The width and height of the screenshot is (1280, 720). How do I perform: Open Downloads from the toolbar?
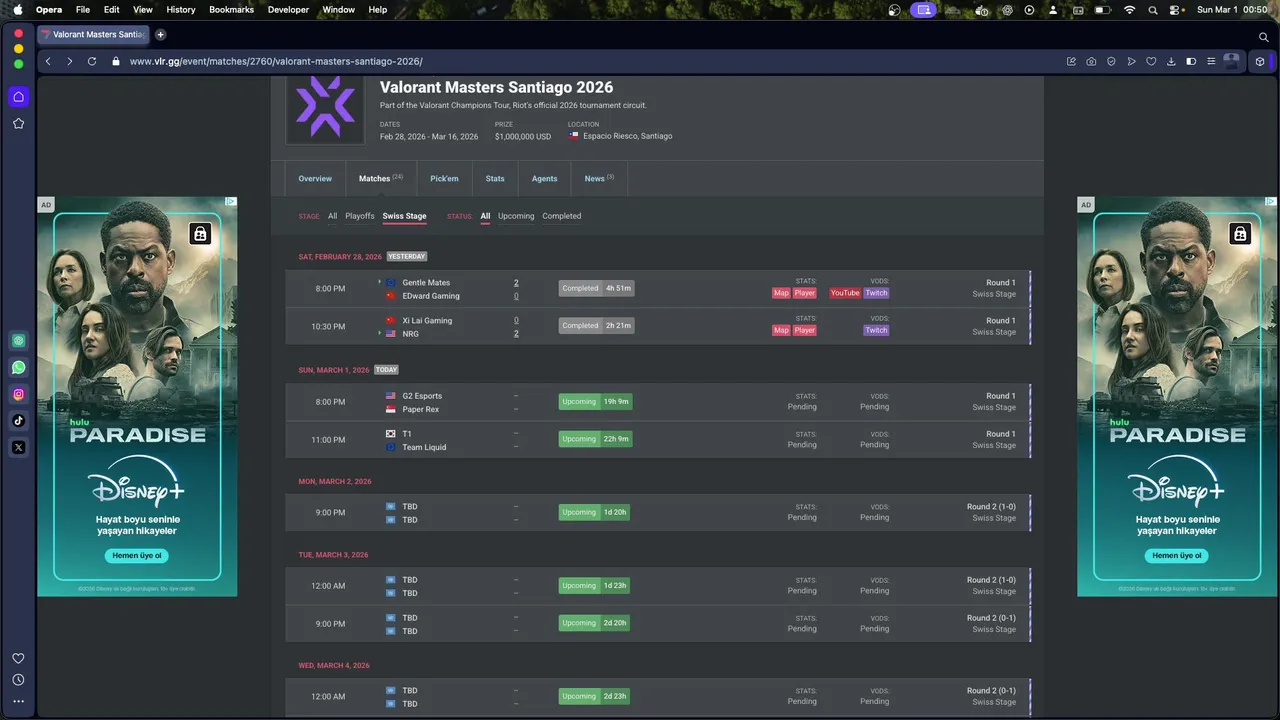[x=1171, y=61]
